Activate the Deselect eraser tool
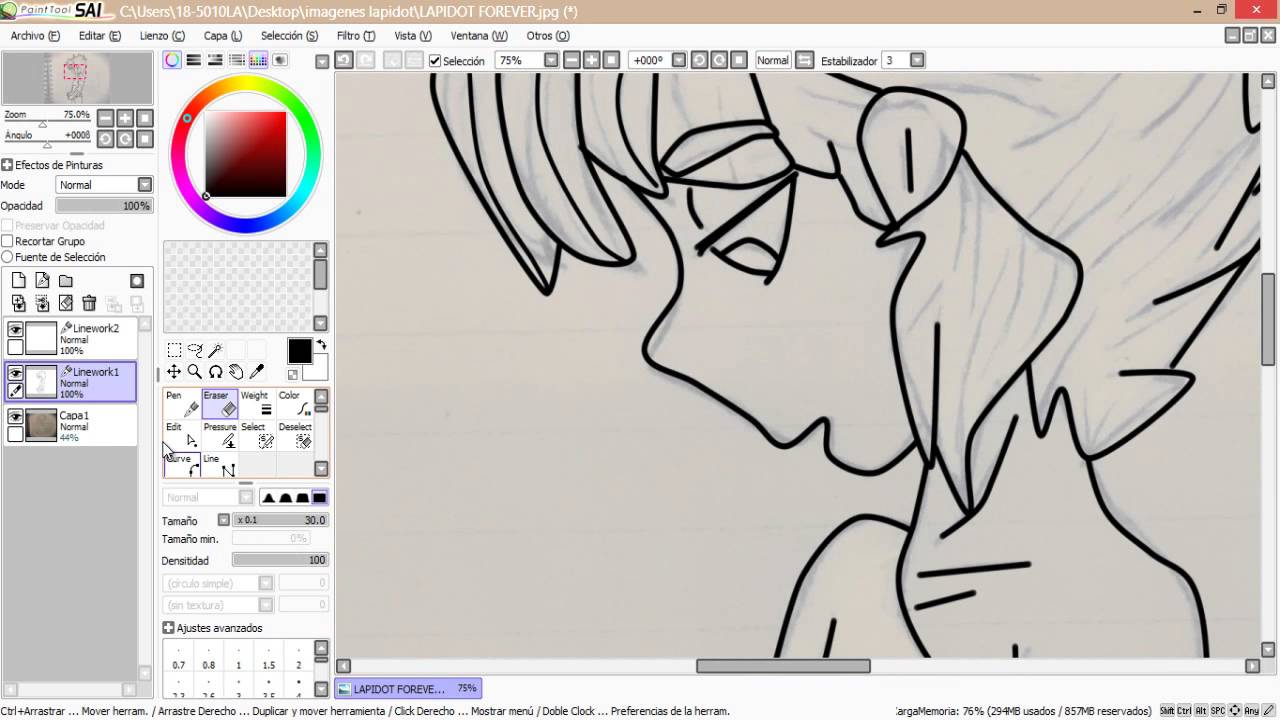The height and width of the screenshot is (720, 1280). (x=295, y=435)
